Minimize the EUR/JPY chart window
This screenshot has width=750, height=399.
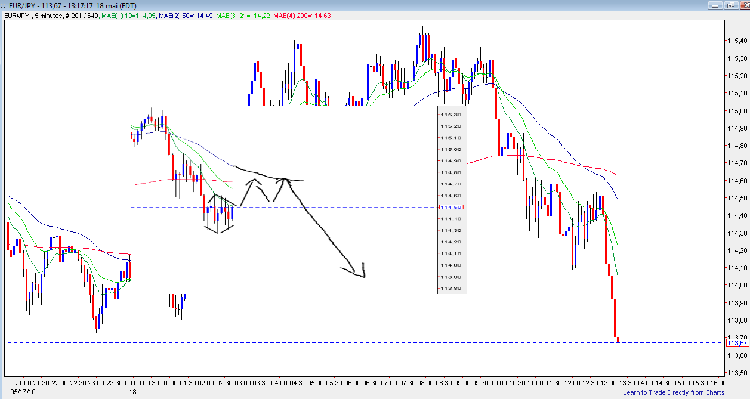715,5
